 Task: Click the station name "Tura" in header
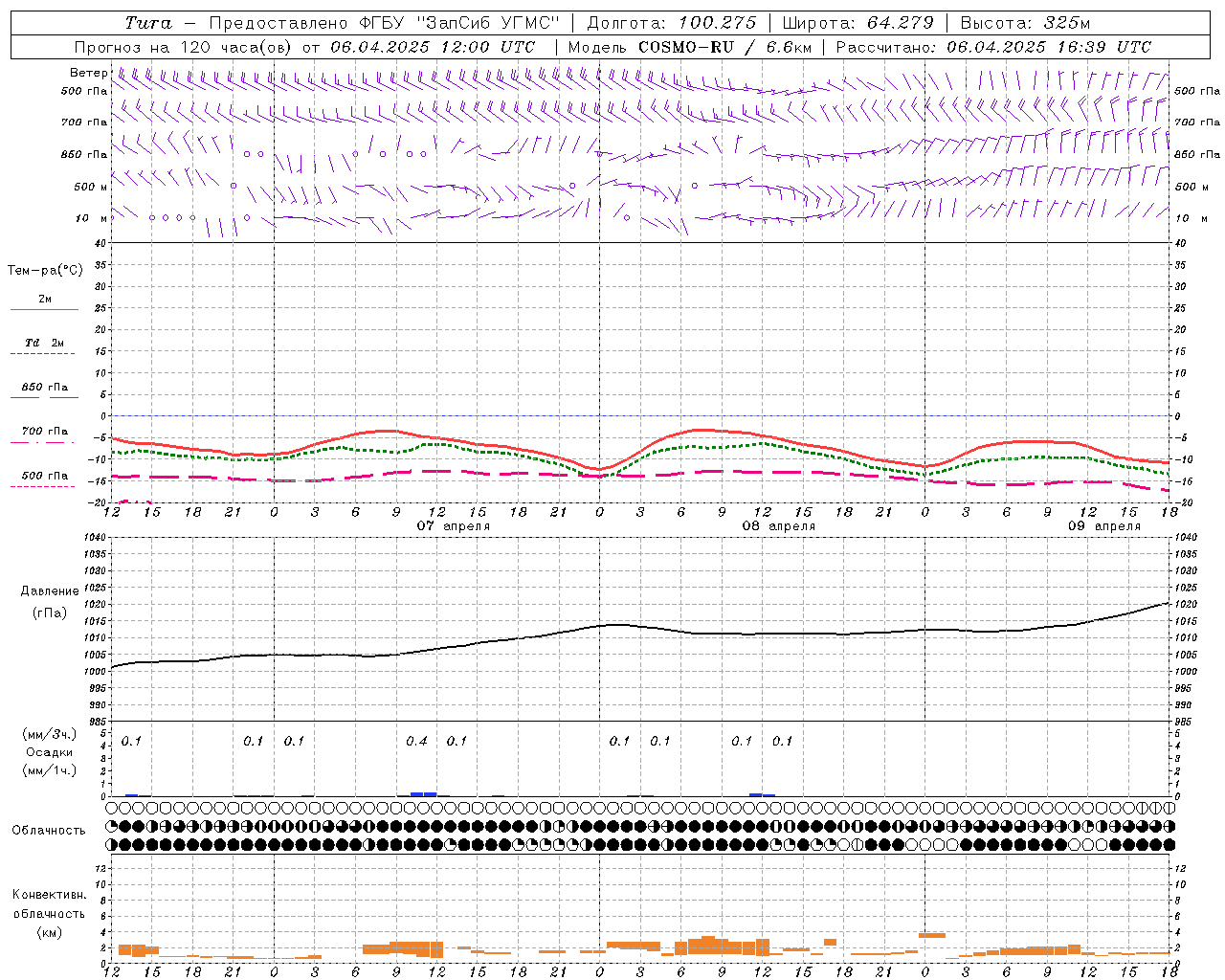(x=148, y=23)
